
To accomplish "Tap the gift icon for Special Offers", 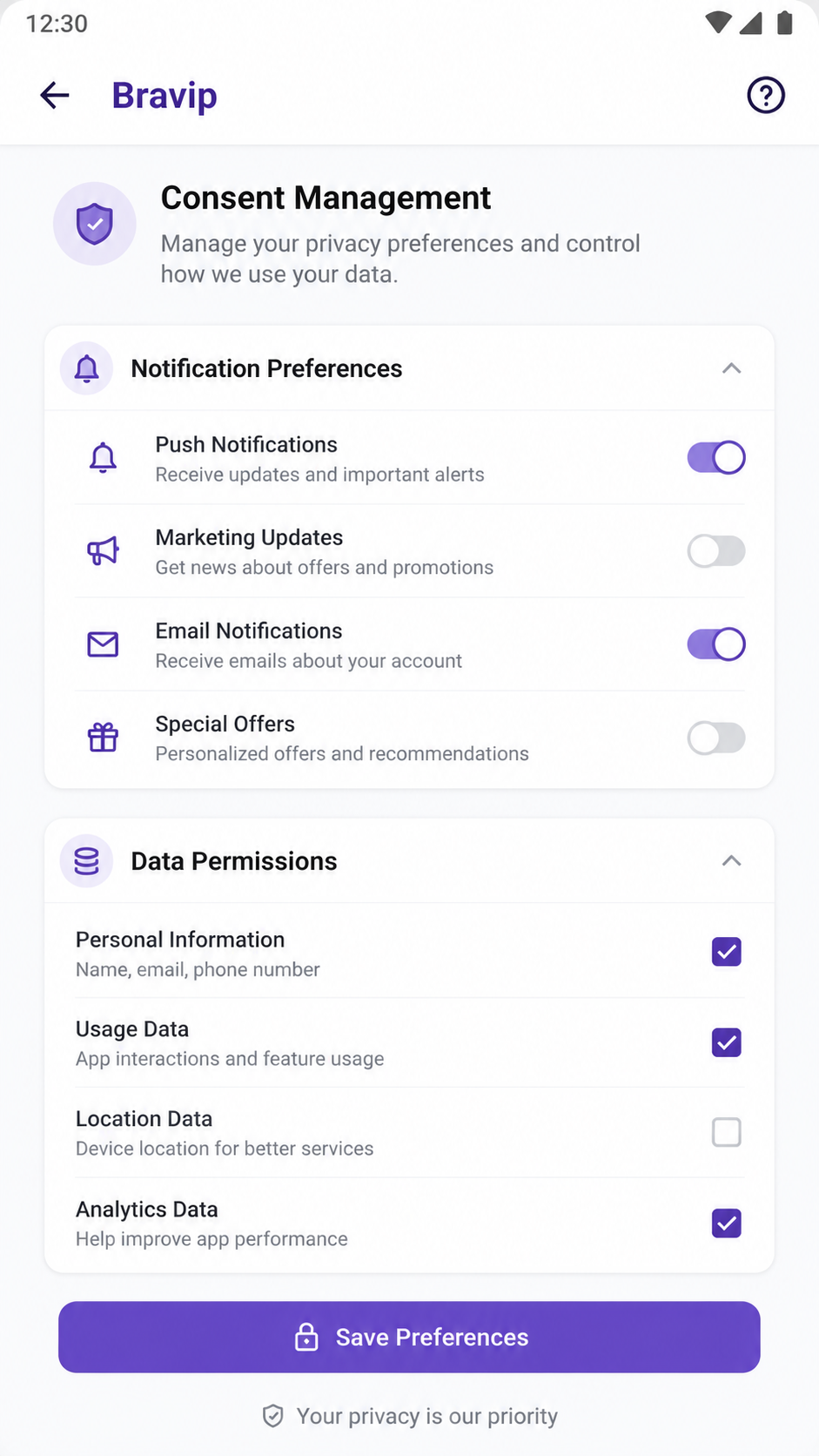I will (x=103, y=738).
